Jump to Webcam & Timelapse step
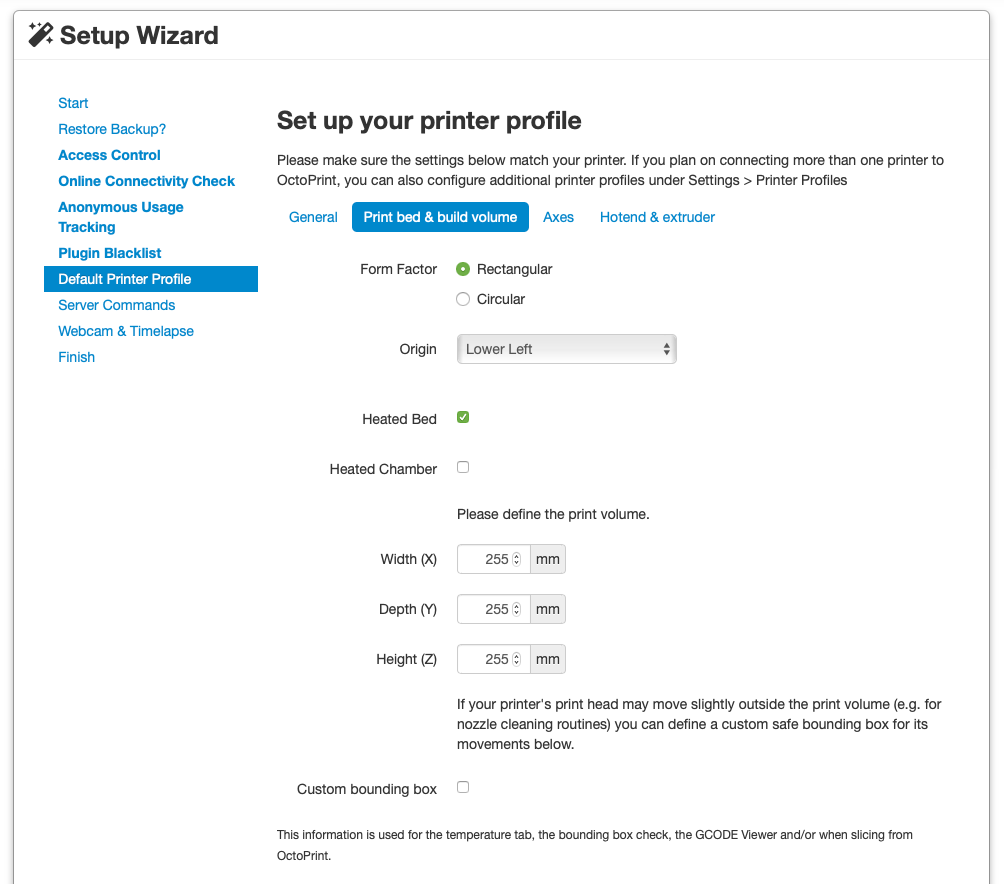 pos(126,331)
